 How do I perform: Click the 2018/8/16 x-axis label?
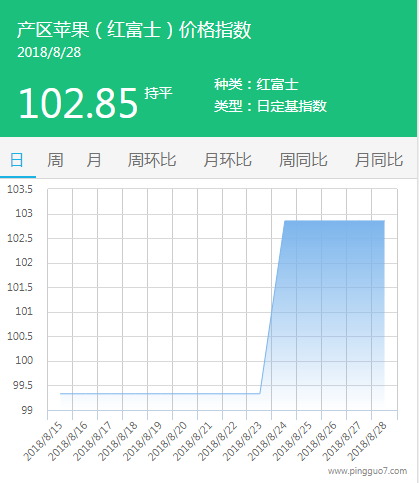tap(68, 441)
